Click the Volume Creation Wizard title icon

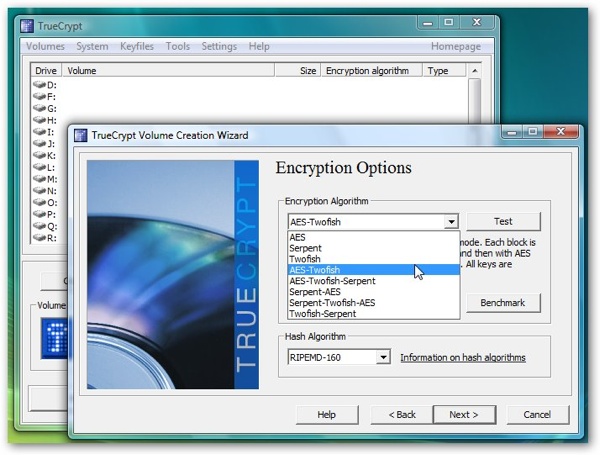pos(80,135)
